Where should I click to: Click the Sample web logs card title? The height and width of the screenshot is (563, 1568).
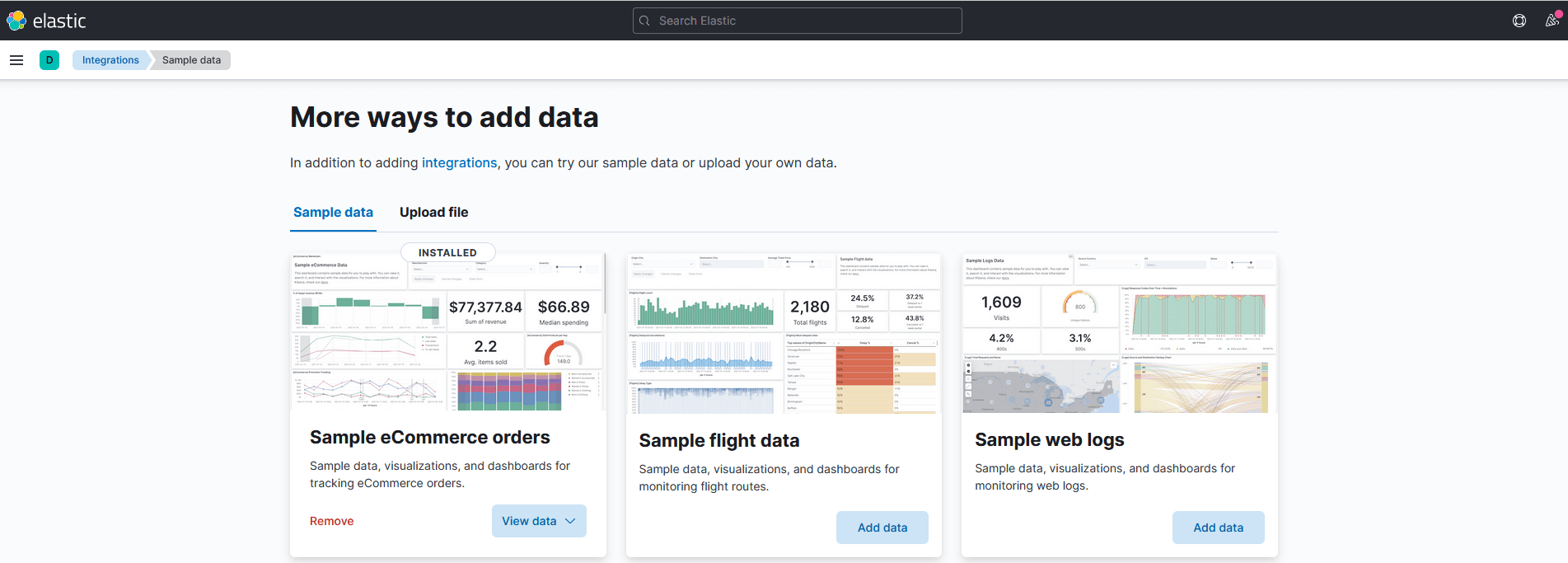point(1050,440)
